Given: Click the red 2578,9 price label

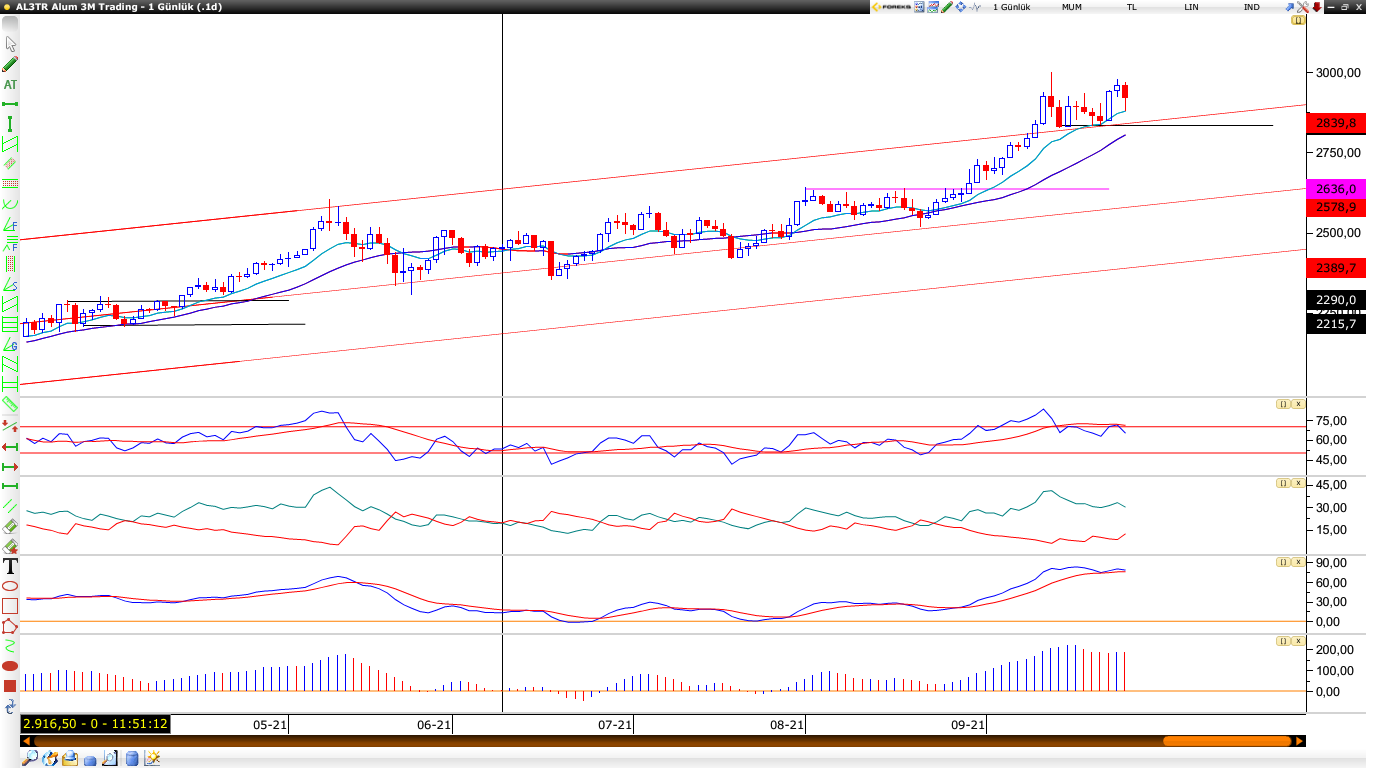Looking at the screenshot, I should pyautogui.click(x=1336, y=207).
